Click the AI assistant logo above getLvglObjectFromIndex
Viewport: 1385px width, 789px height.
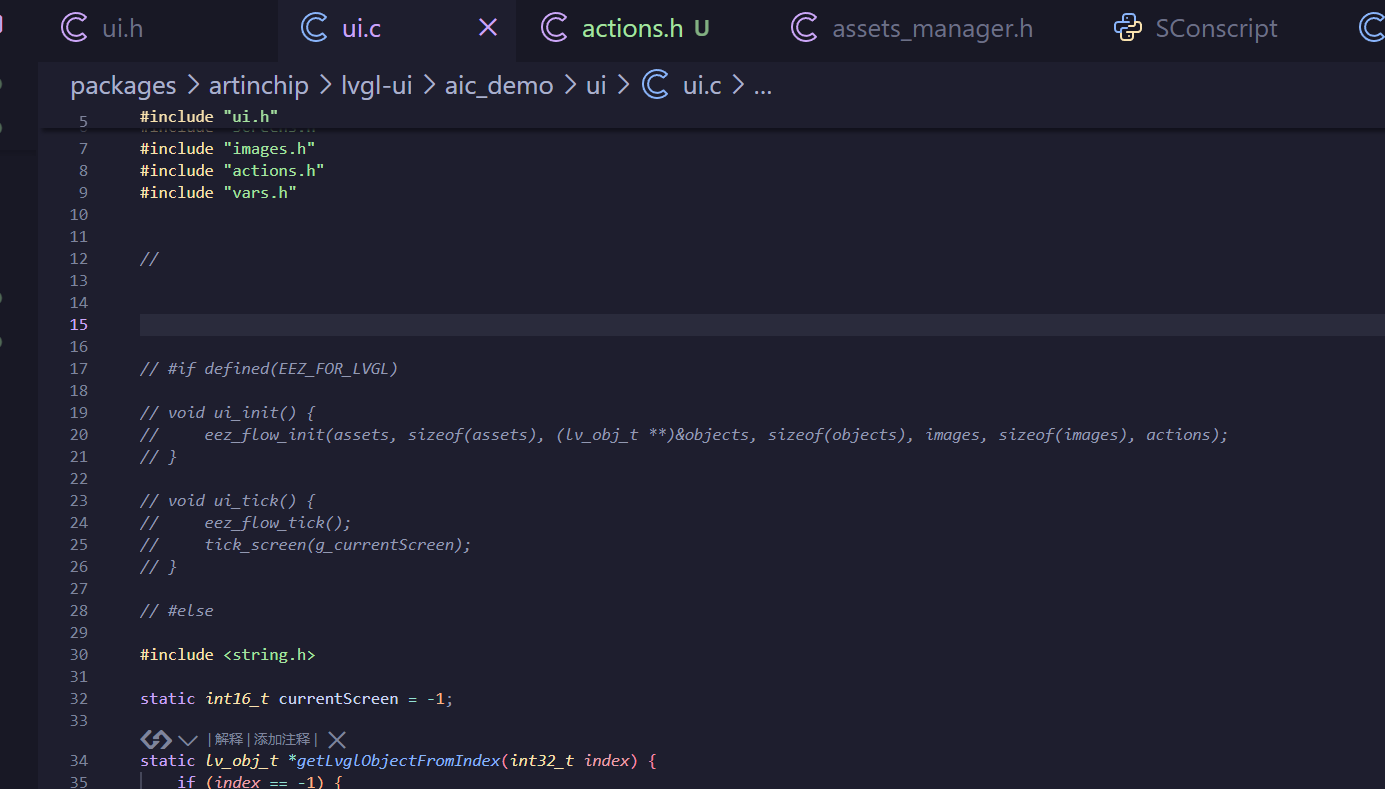click(155, 739)
